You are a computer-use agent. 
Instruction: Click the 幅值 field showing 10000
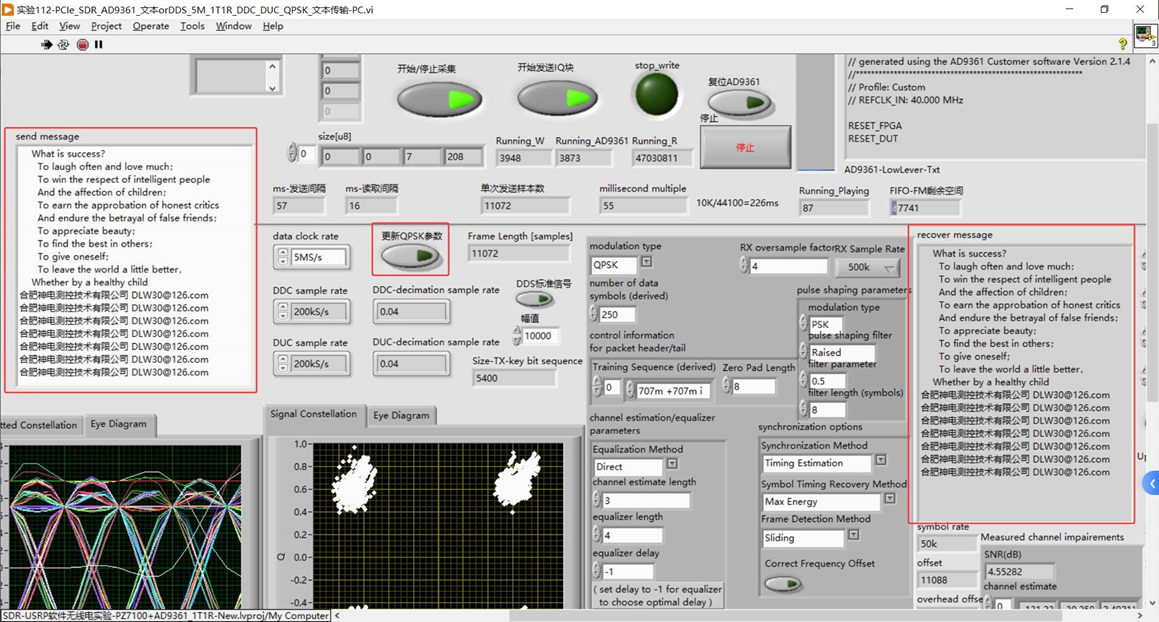pos(540,336)
